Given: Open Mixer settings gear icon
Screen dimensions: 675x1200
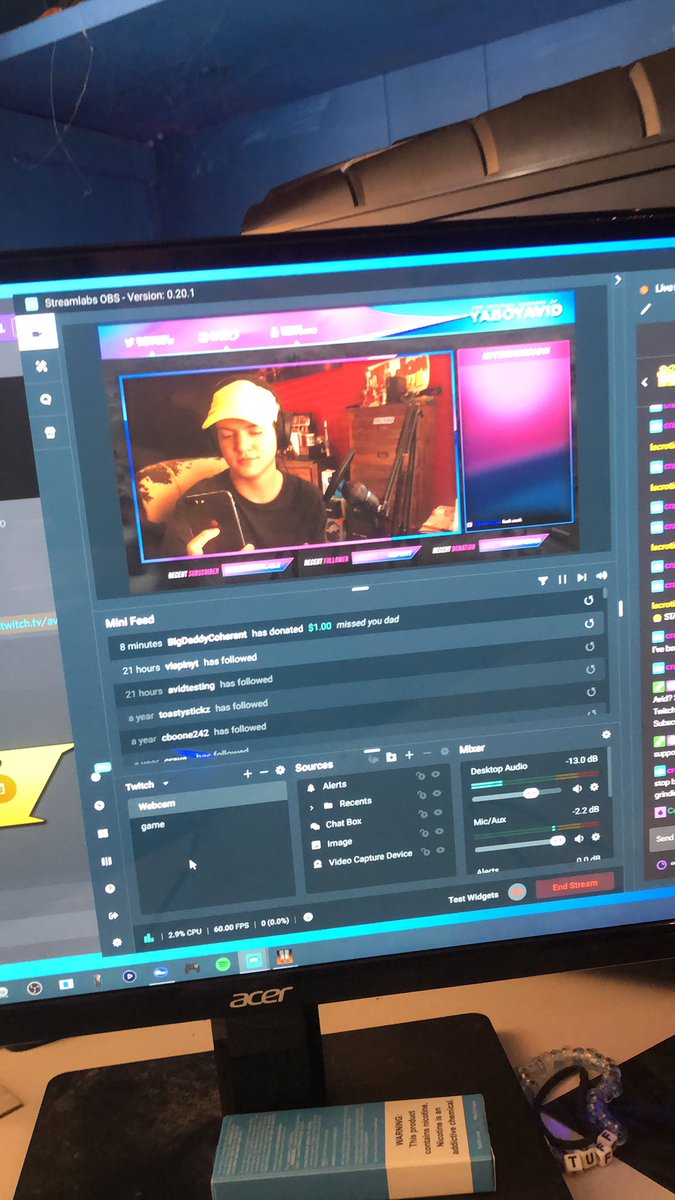Looking at the screenshot, I should pyautogui.click(x=605, y=734).
